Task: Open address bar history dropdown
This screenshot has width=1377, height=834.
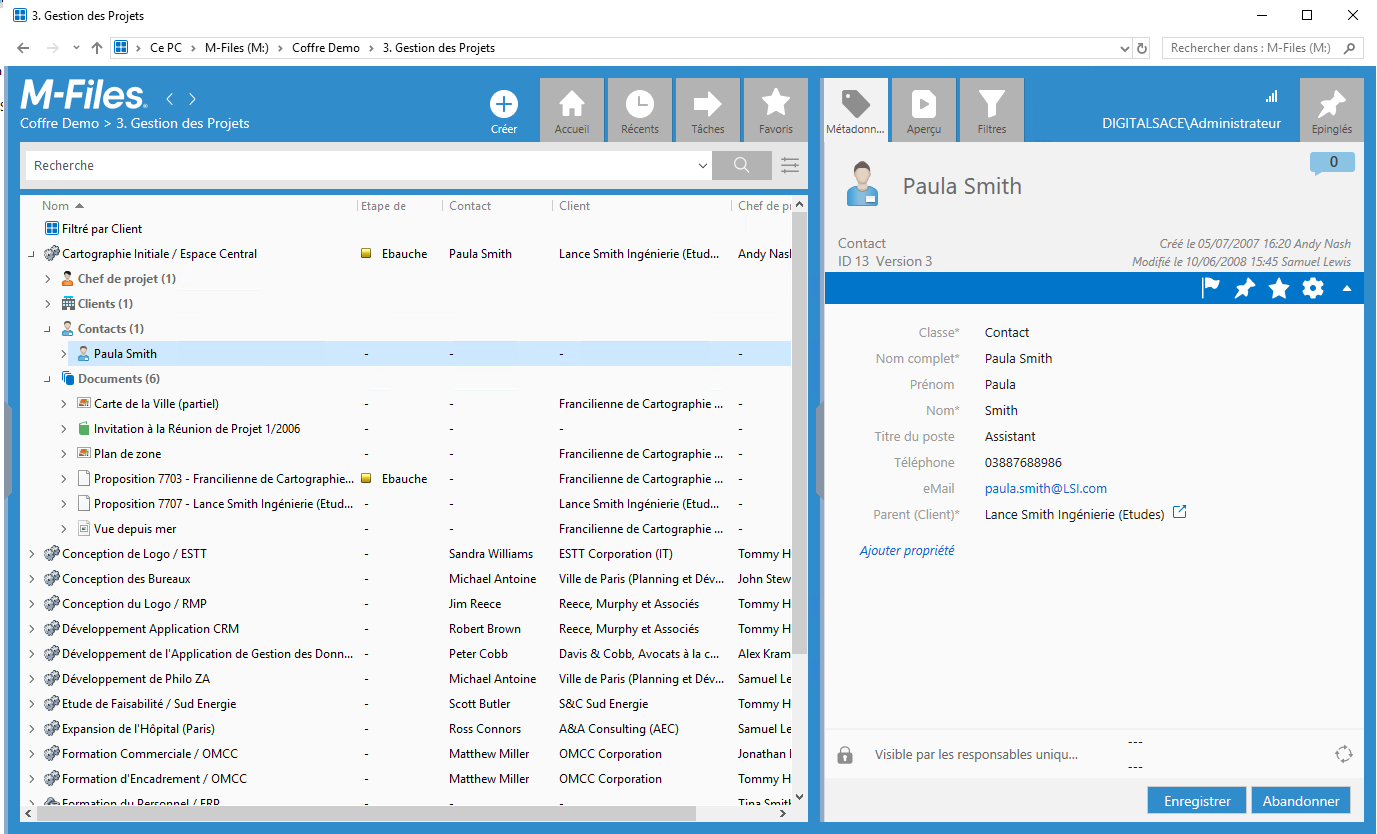Action: 1125,48
